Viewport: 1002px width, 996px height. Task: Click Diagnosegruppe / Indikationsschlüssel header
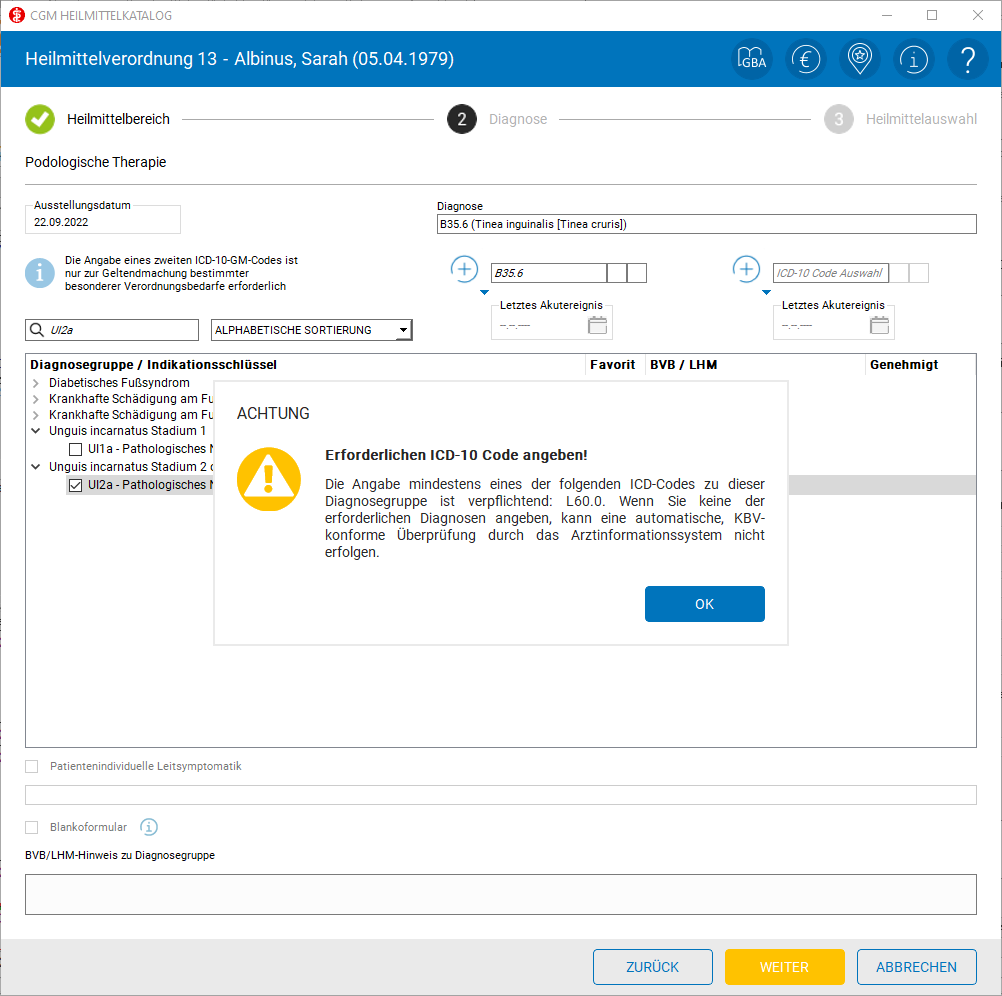153,364
